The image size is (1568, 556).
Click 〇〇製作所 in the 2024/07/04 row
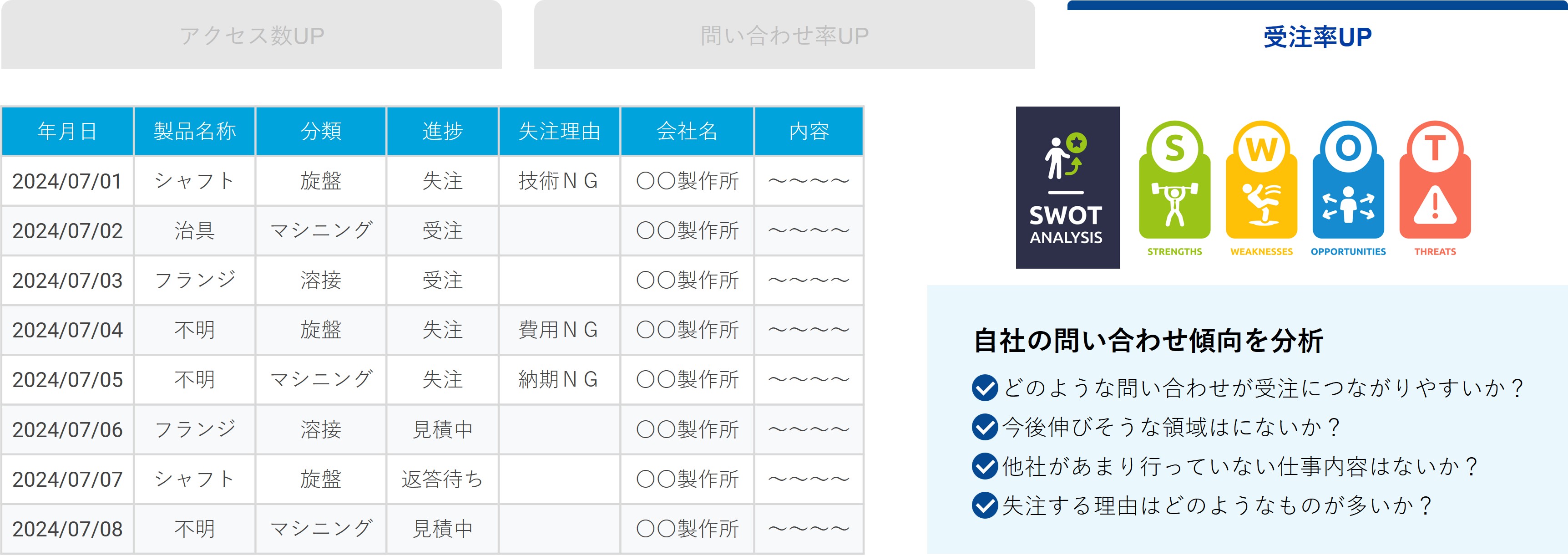coord(687,330)
